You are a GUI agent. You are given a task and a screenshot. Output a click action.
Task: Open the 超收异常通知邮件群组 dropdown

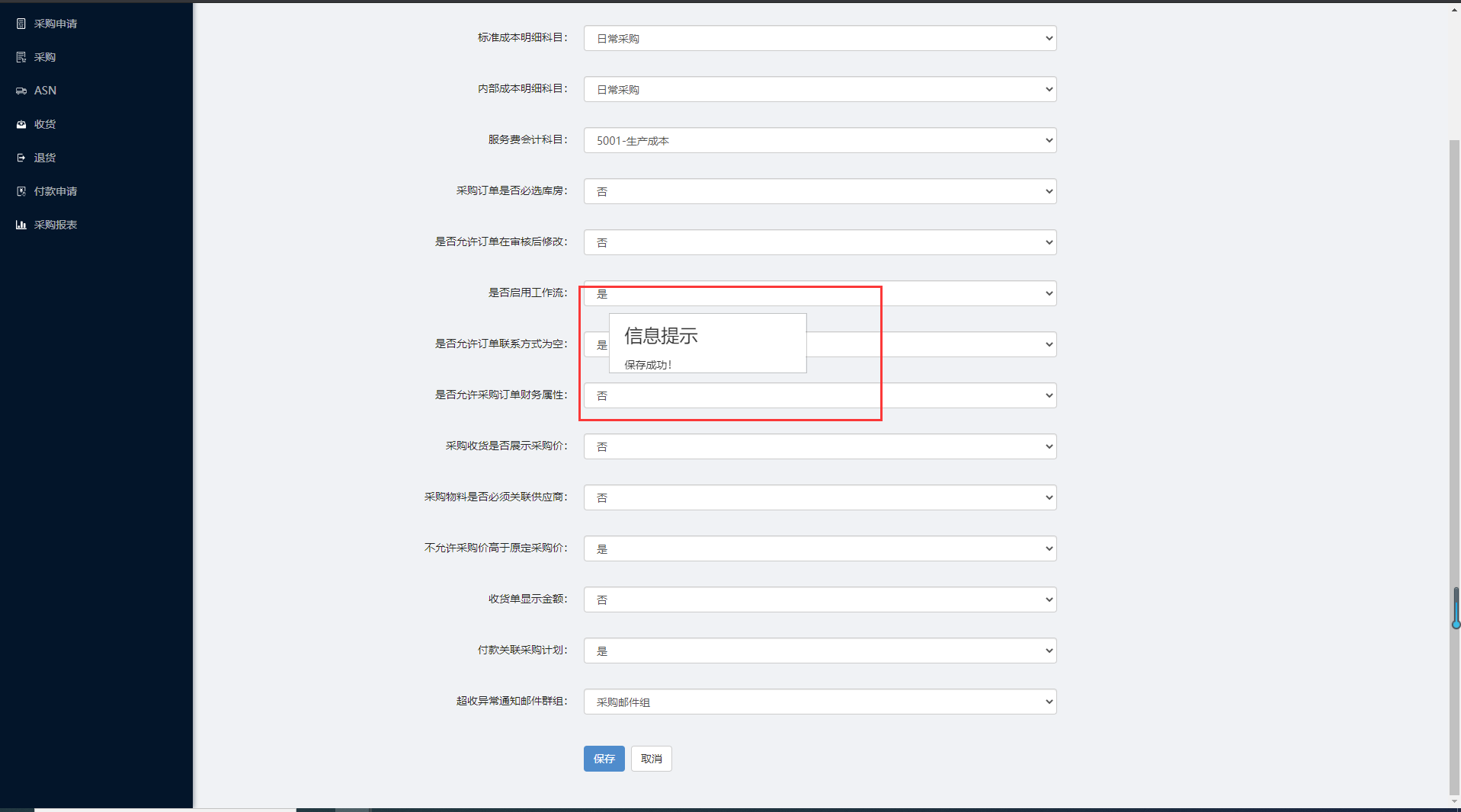point(820,702)
